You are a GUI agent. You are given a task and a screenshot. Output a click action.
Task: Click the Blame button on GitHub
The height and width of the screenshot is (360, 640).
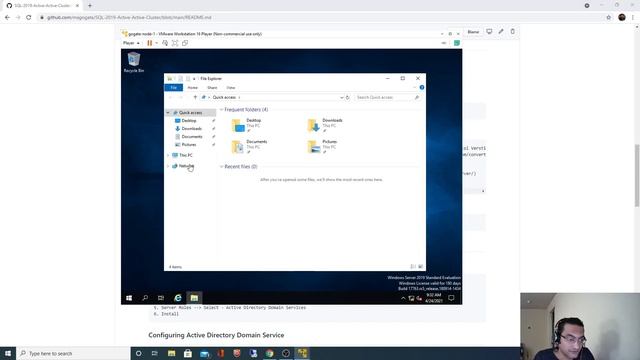(x=473, y=32)
